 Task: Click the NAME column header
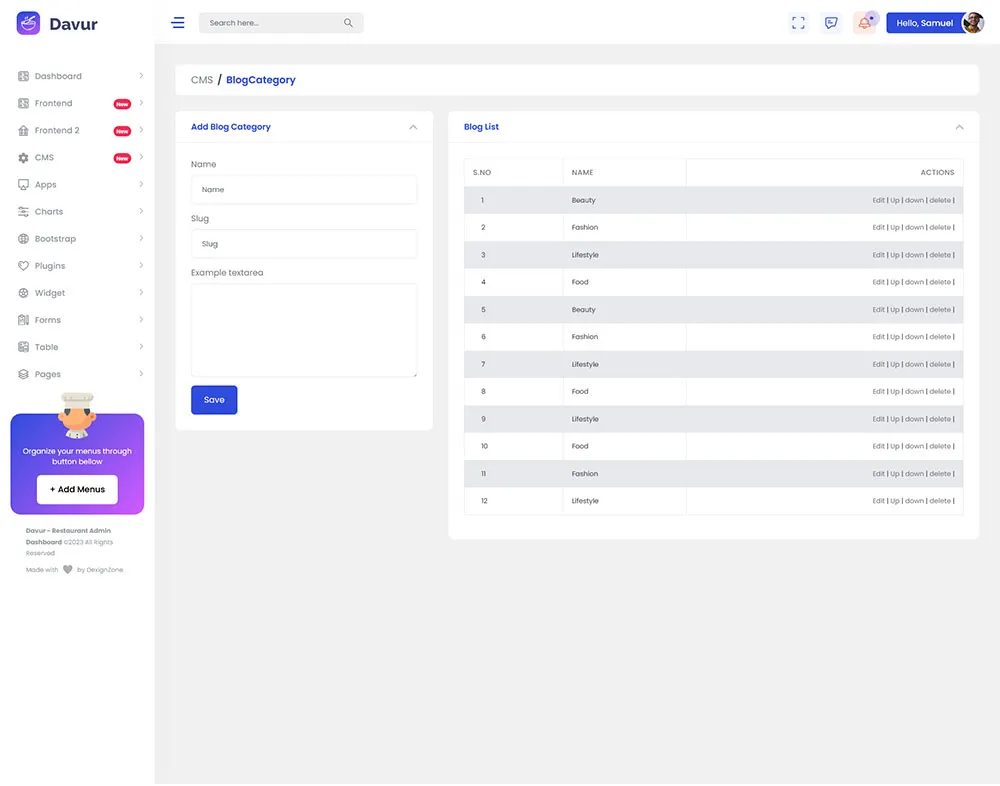click(x=582, y=173)
